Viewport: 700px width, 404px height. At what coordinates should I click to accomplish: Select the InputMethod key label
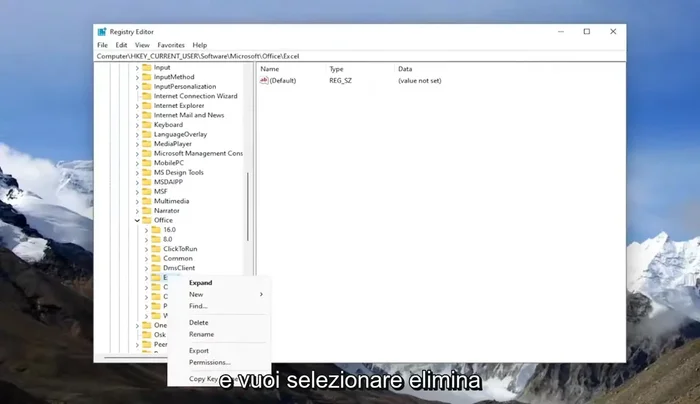point(174,77)
